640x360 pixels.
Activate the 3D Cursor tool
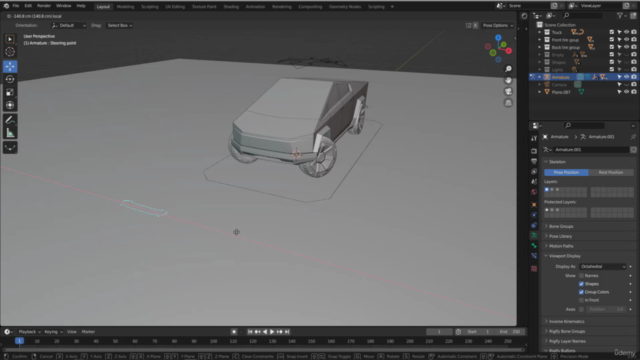tap(10, 52)
